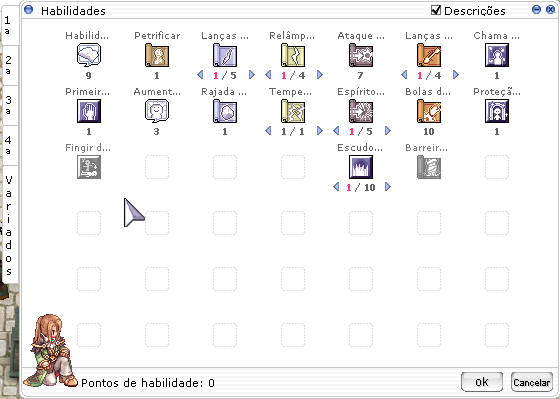Image resolution: width=560 pixels, height=399 pixels.
Task: Confirm with the Ok button
Action: (482, 382)
